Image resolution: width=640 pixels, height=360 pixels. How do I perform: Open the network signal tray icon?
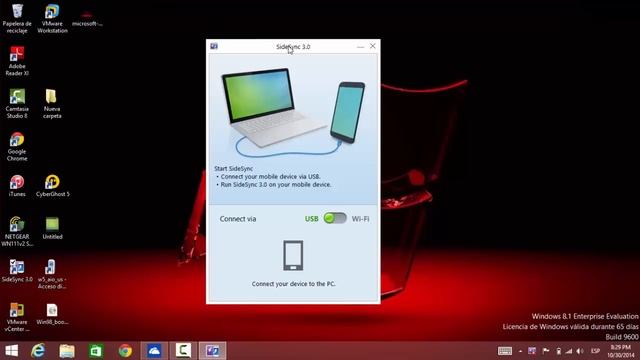click(569, 351)
